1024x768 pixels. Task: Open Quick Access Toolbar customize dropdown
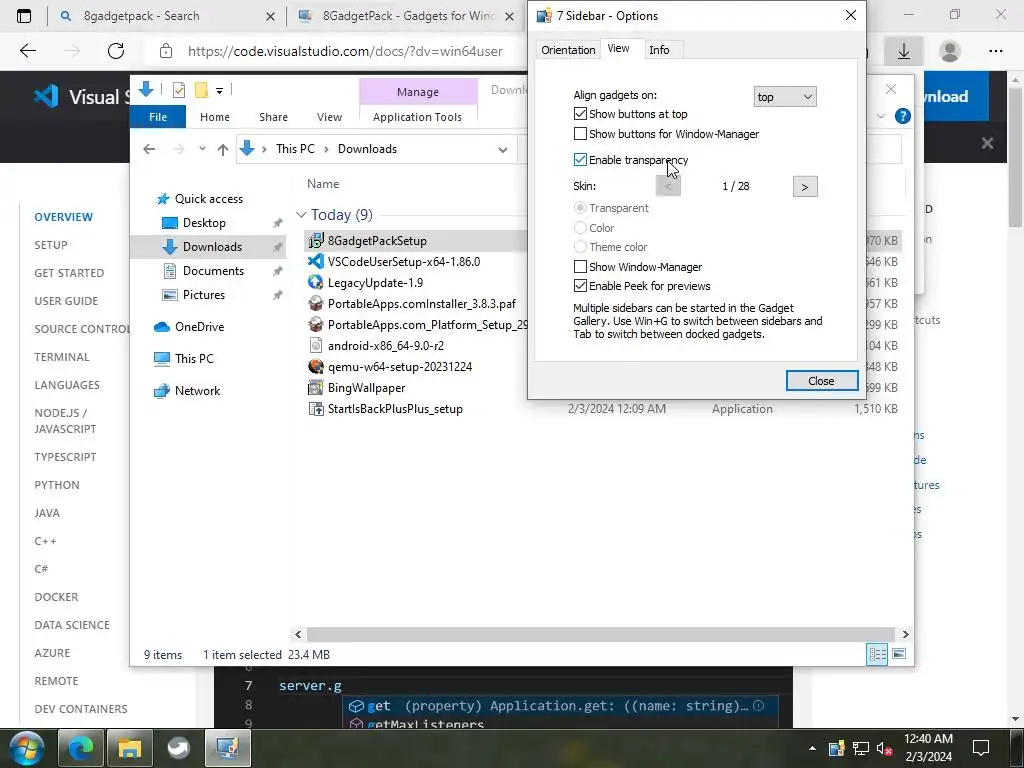219,90
